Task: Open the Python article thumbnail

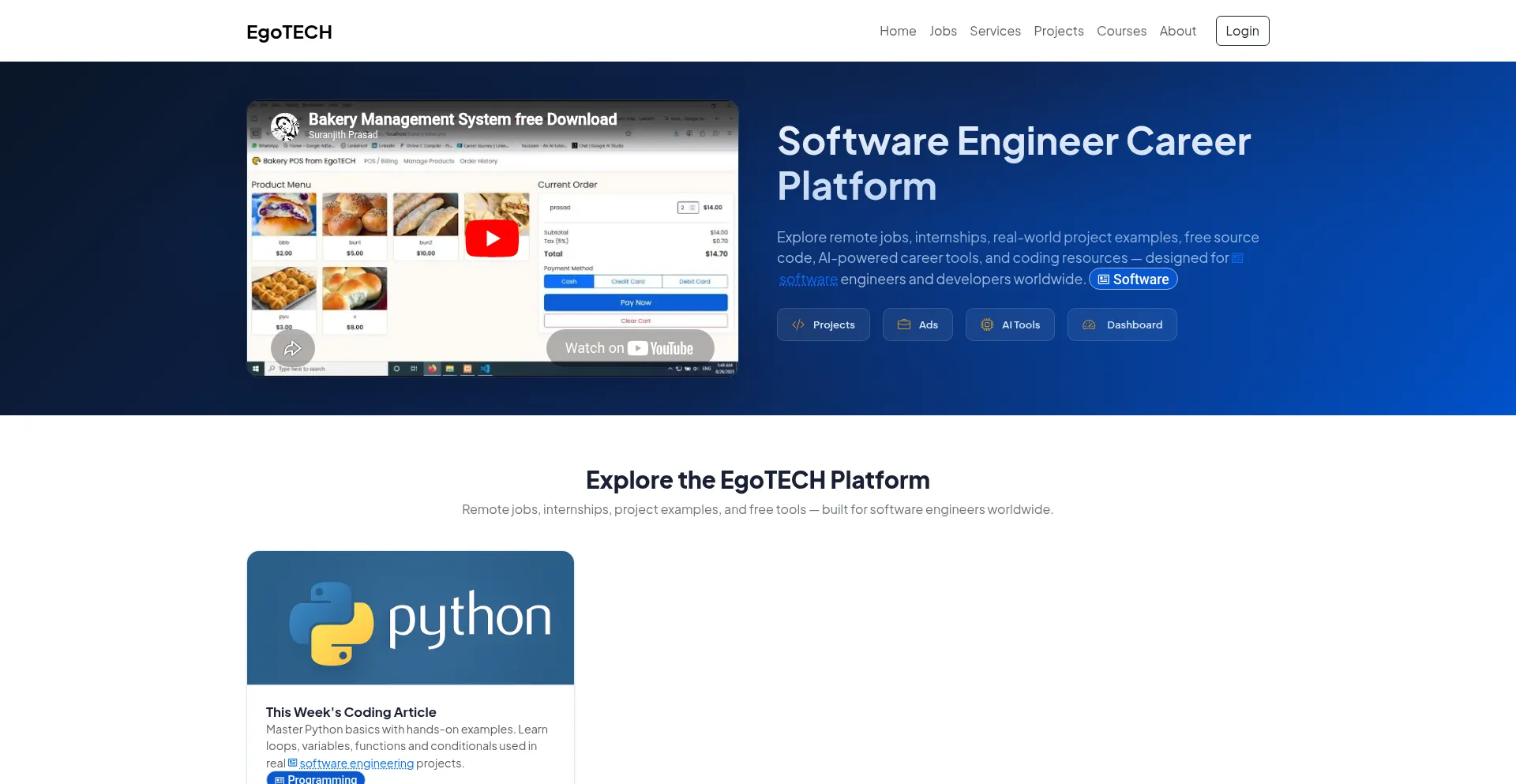Action: coord(411,617)
